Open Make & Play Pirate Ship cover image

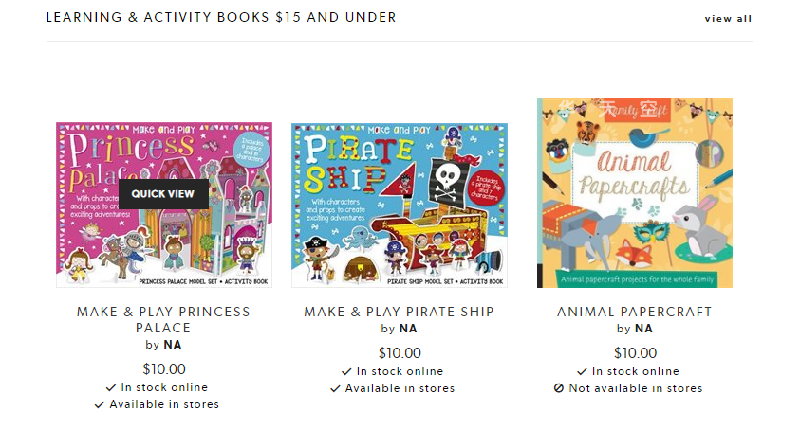pyautogui.click(x=399, y=205)
